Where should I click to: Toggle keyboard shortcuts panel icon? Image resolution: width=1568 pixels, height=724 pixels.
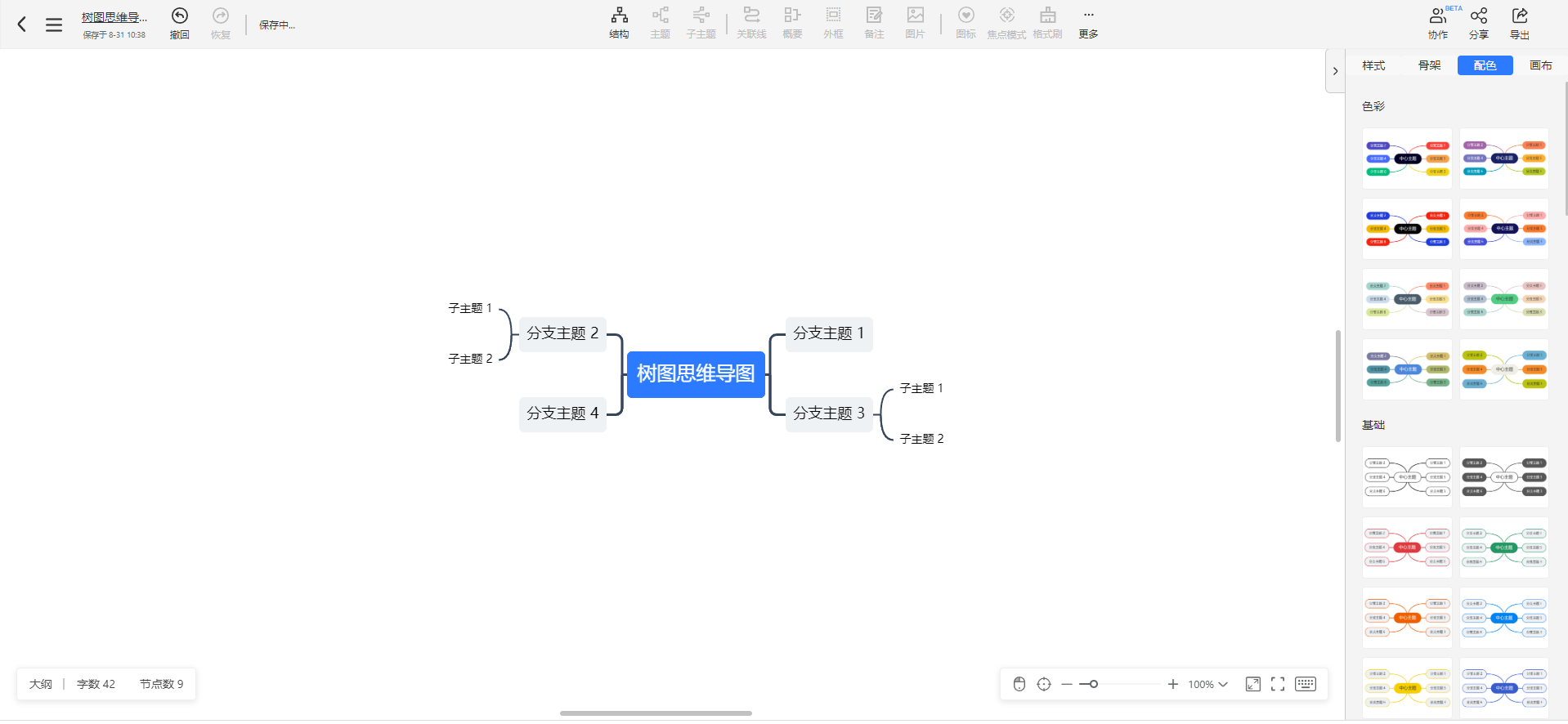pos(1306,684)
